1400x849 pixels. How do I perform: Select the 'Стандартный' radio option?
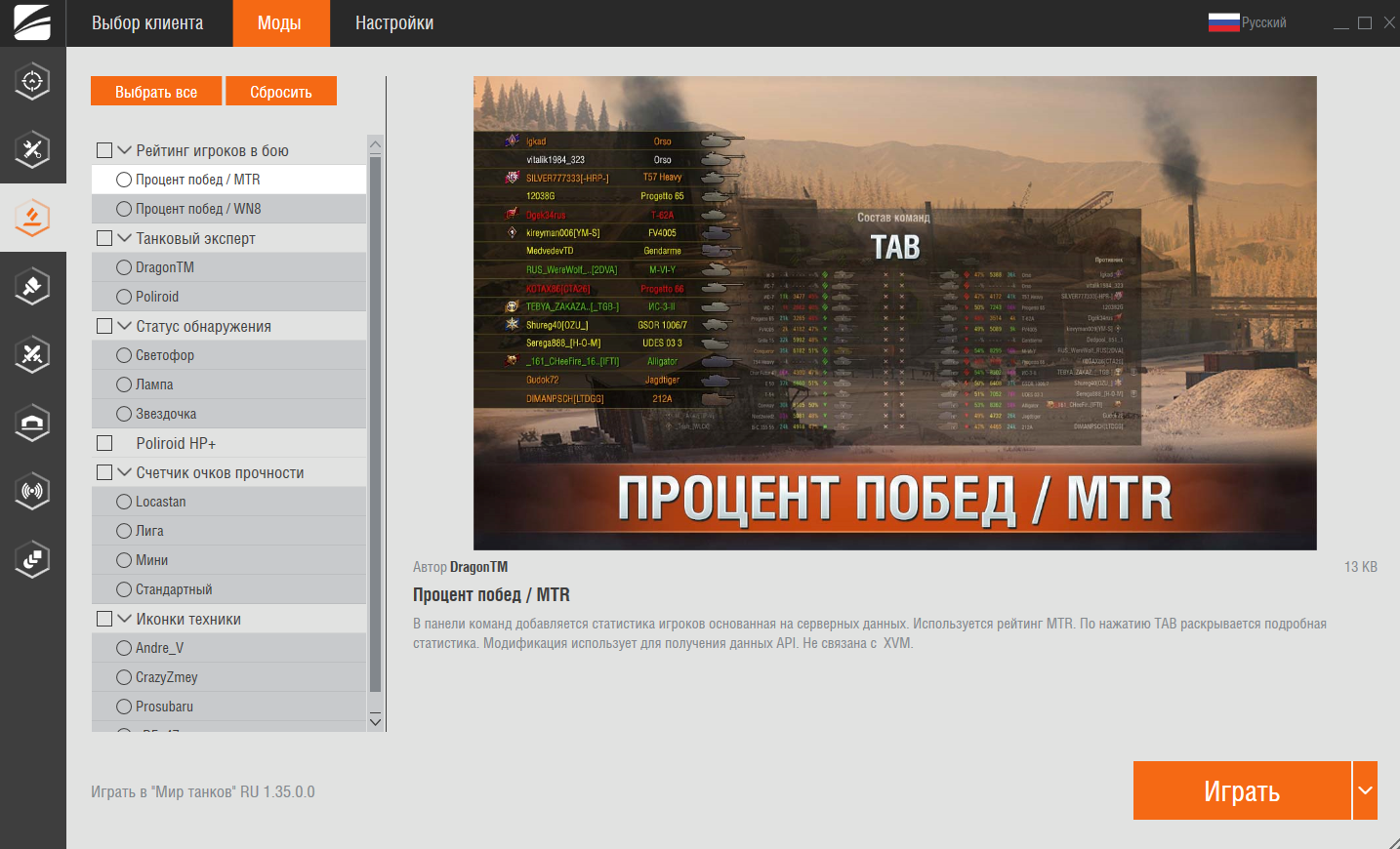tap(124, 589)
